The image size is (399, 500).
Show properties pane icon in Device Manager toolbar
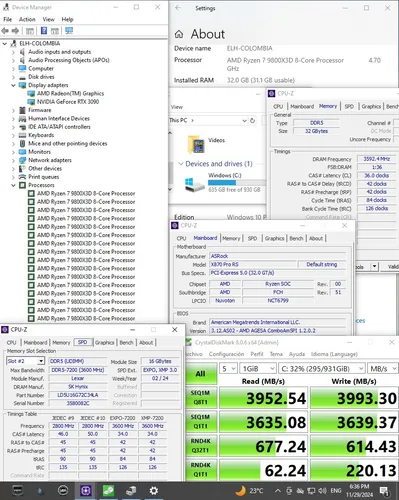point(30,31)
